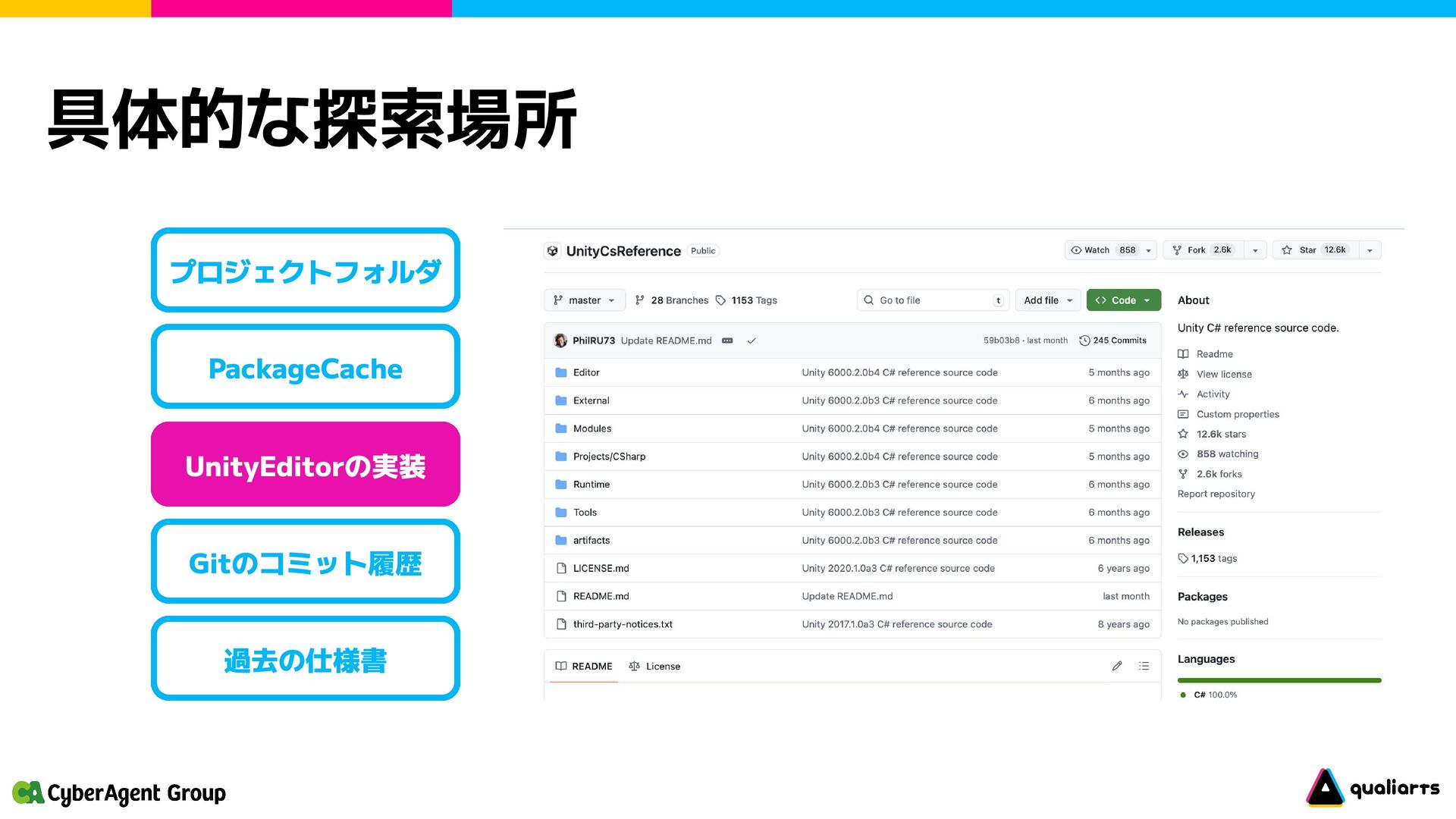1456x819 pixels.
Task: Click the commit message ellipsis icon
Action: 727,340
